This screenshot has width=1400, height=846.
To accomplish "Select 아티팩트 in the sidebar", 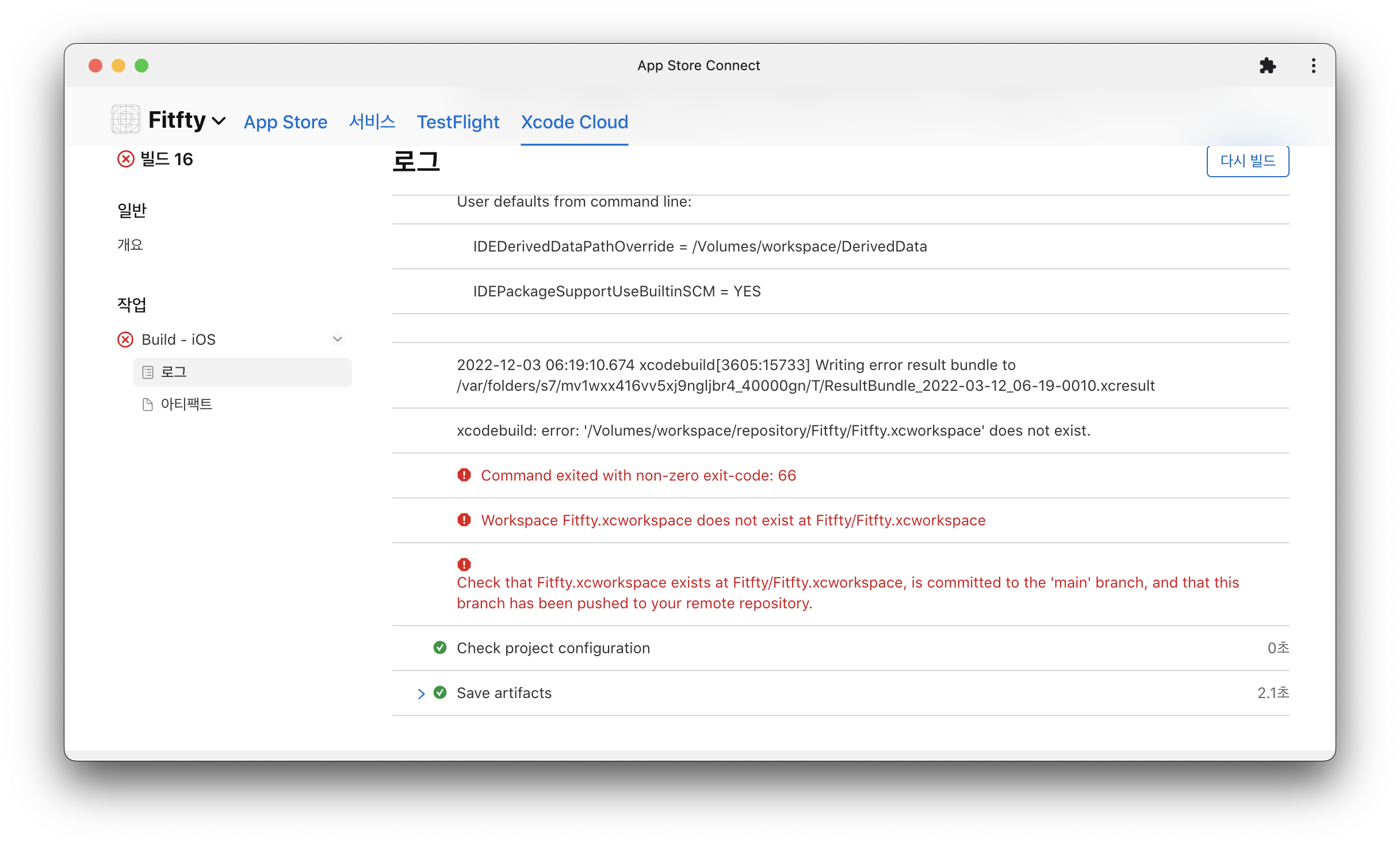I will [x=186, y=405].
